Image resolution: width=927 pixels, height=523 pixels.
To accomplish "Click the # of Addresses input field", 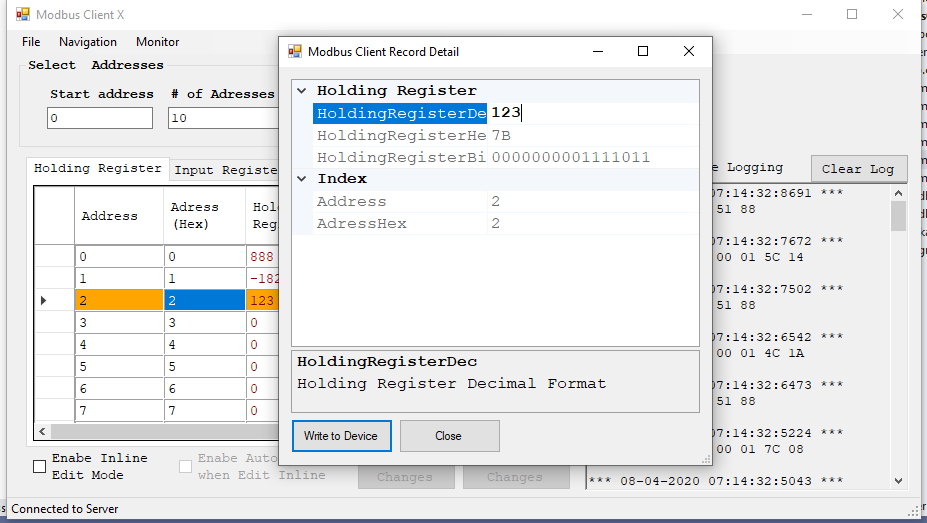I will [x=223, y=118].
